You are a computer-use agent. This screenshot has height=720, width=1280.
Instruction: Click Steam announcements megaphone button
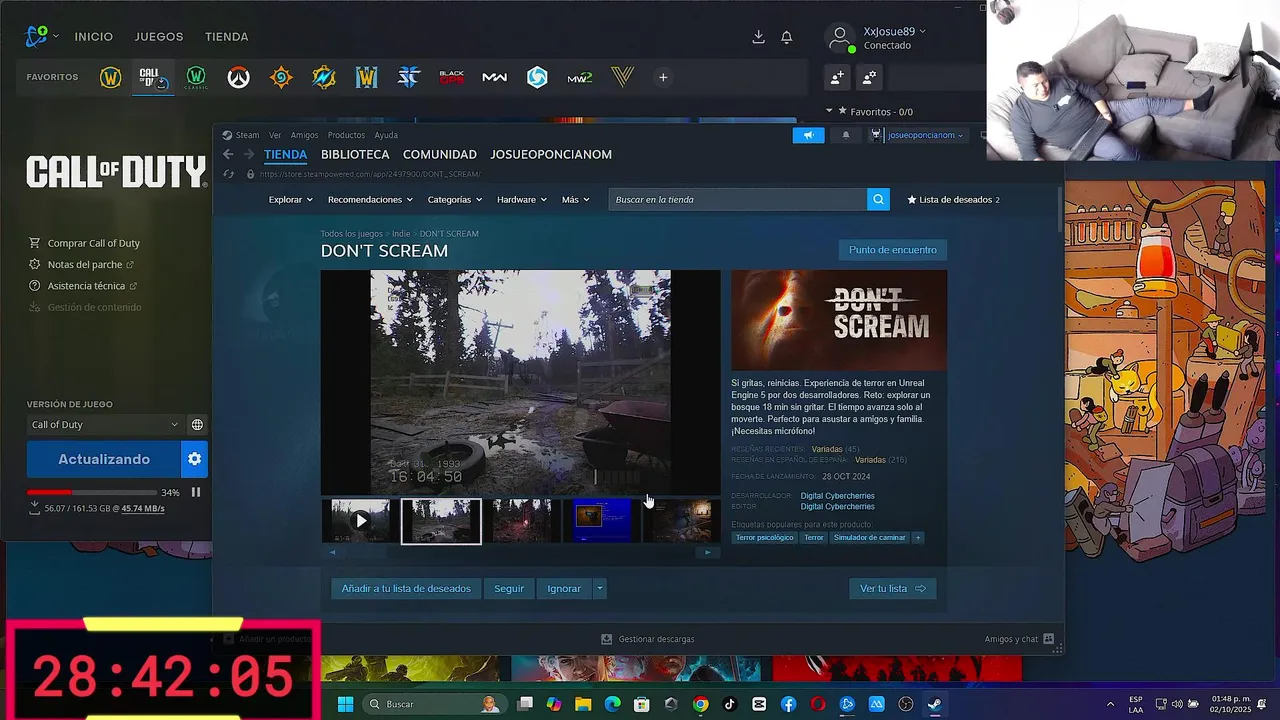click(x=808, y=135)
